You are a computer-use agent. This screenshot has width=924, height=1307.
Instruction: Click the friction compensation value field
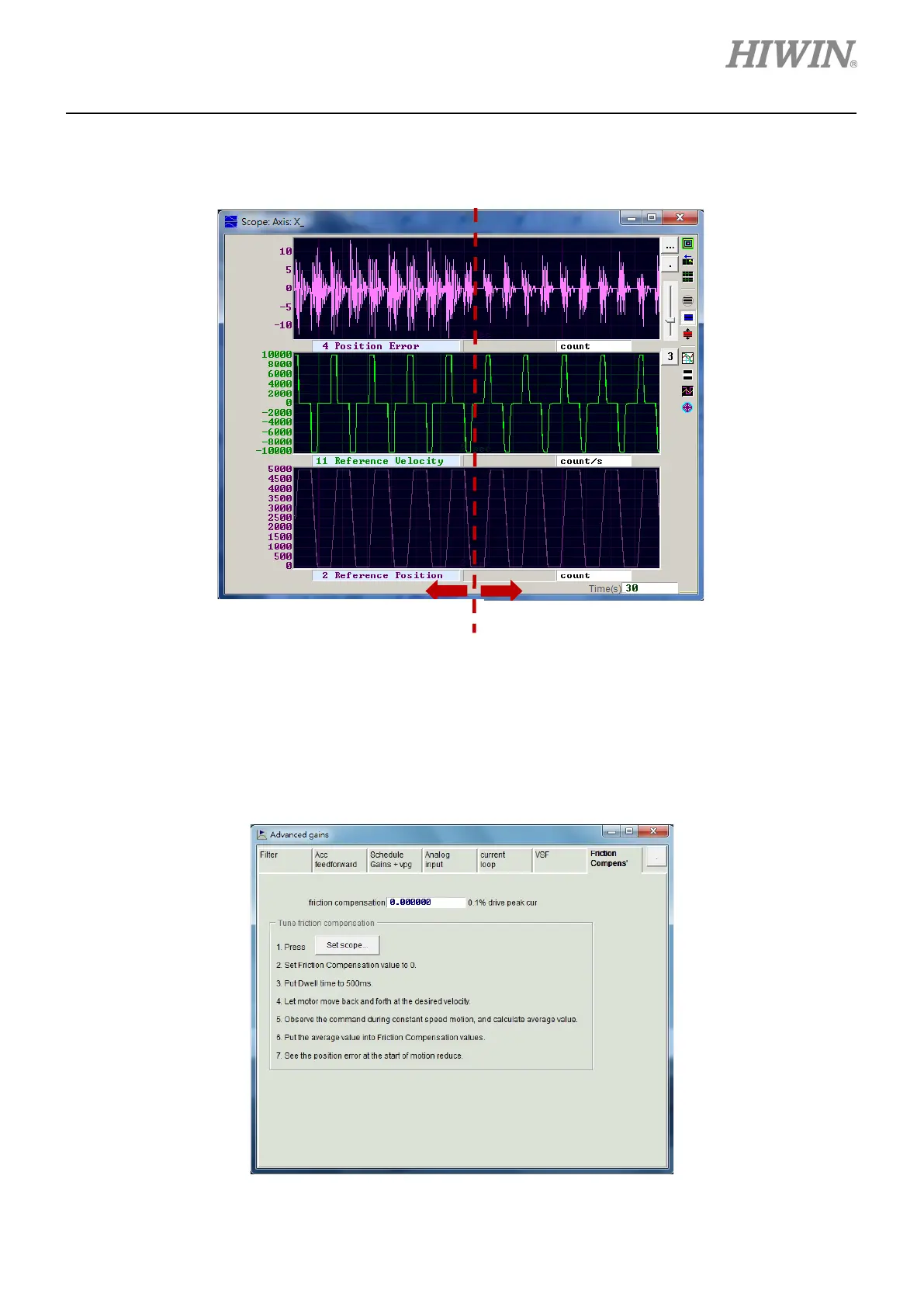(426, 903)
